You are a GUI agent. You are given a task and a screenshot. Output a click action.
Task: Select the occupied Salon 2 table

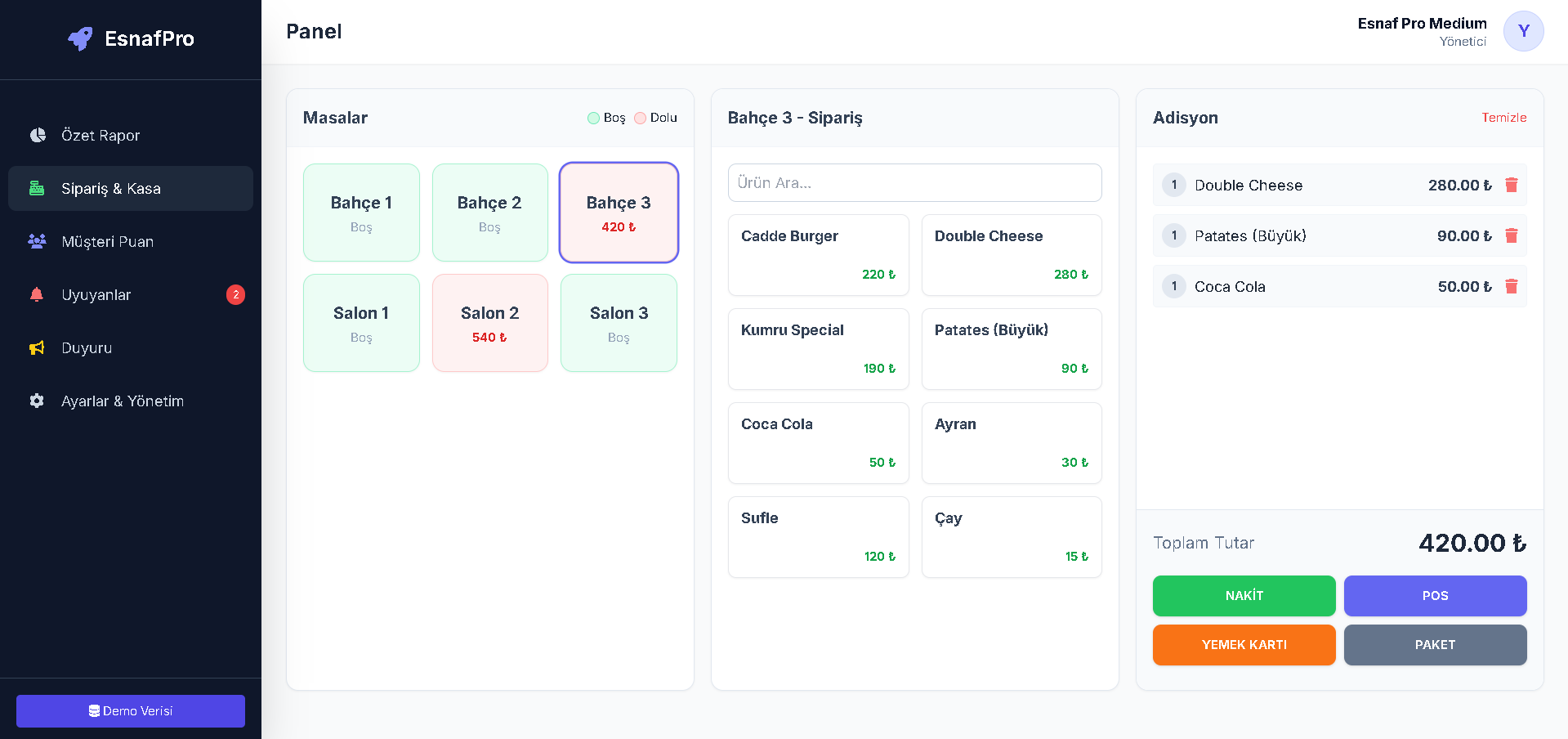(489, 323)
